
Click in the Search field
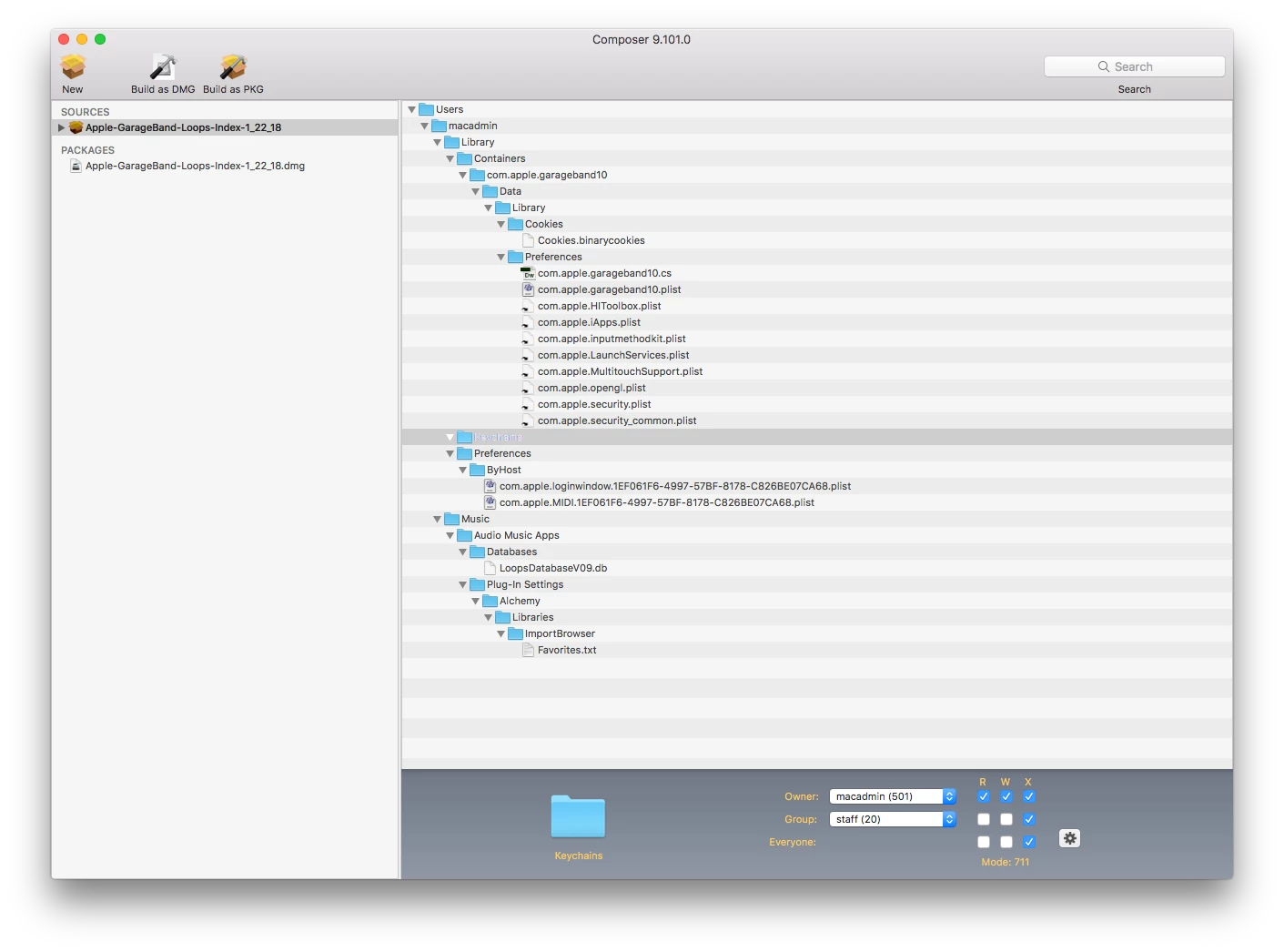pos(1134,66)
